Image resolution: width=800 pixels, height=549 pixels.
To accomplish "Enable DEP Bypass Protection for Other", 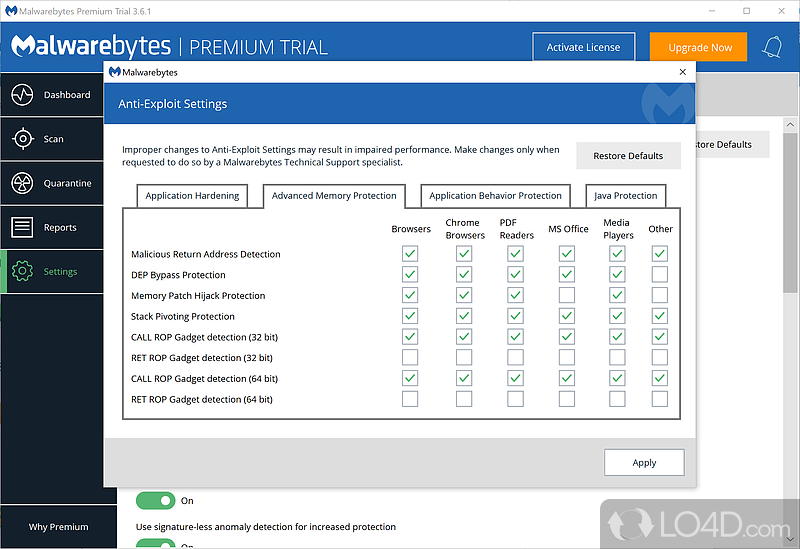I will coord(659,275).
